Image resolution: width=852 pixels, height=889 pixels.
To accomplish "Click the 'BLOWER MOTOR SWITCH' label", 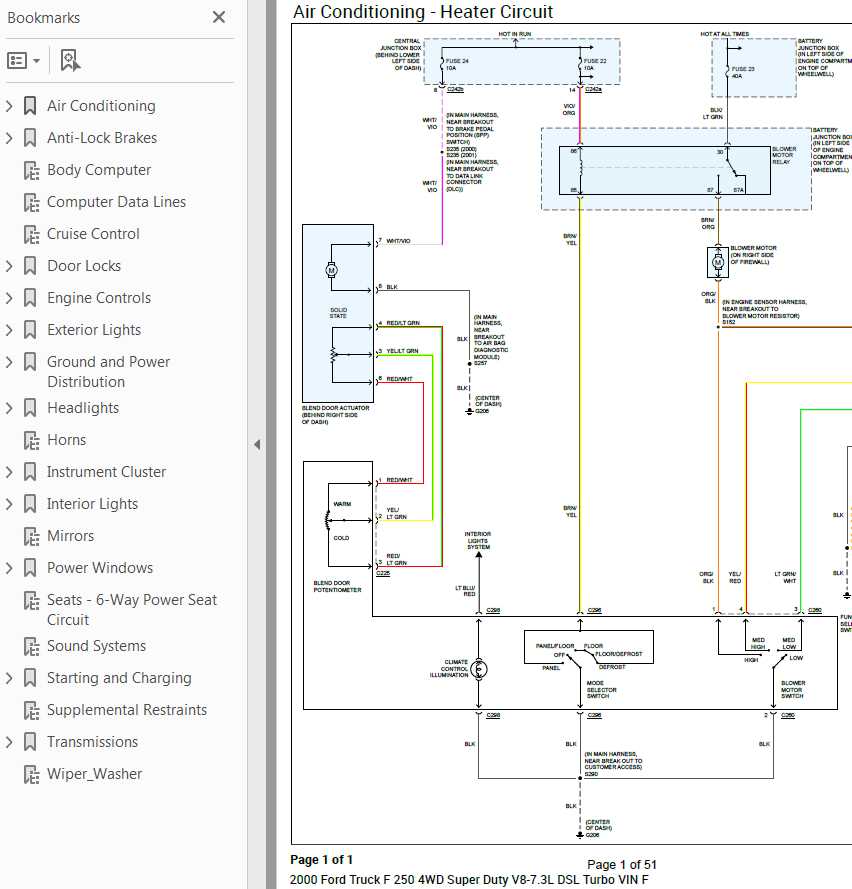I will (x=793, y=689).
